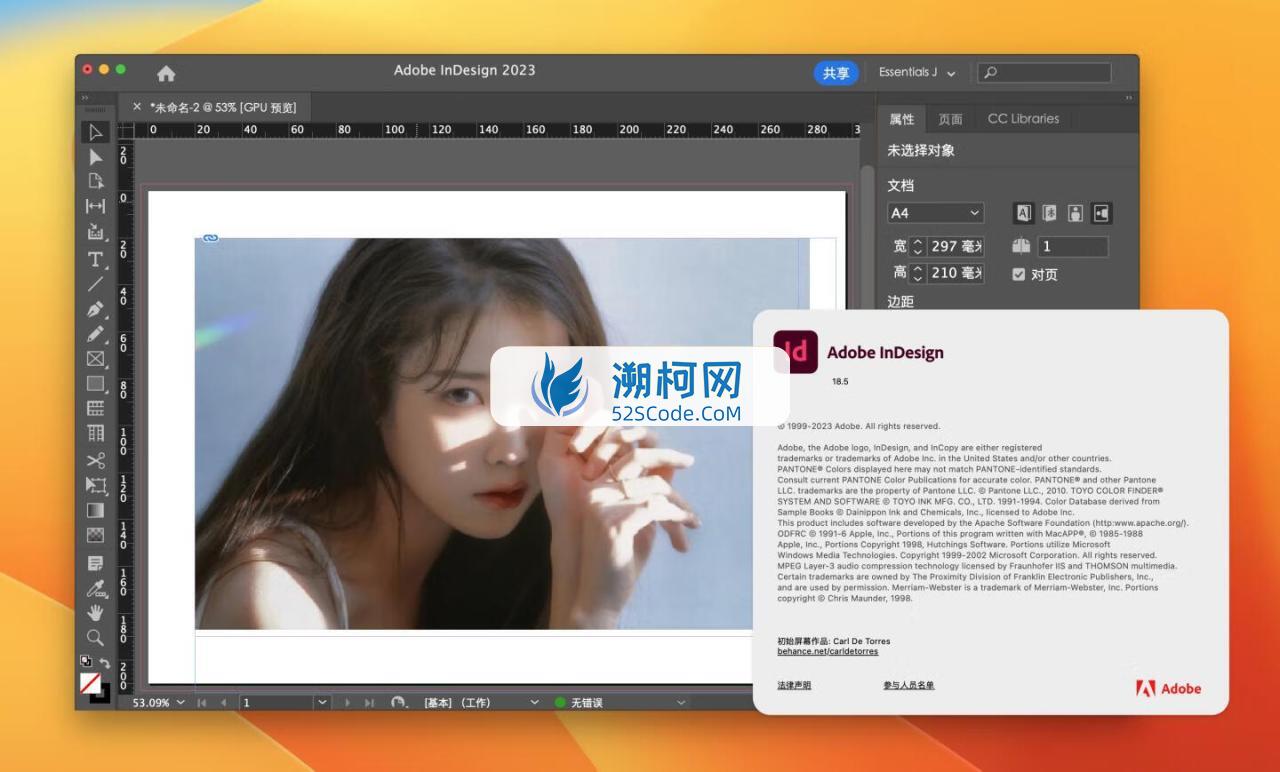1280x772 pixels.
Task: Go to last page in status bar
Action: click(x=369, y=702)
